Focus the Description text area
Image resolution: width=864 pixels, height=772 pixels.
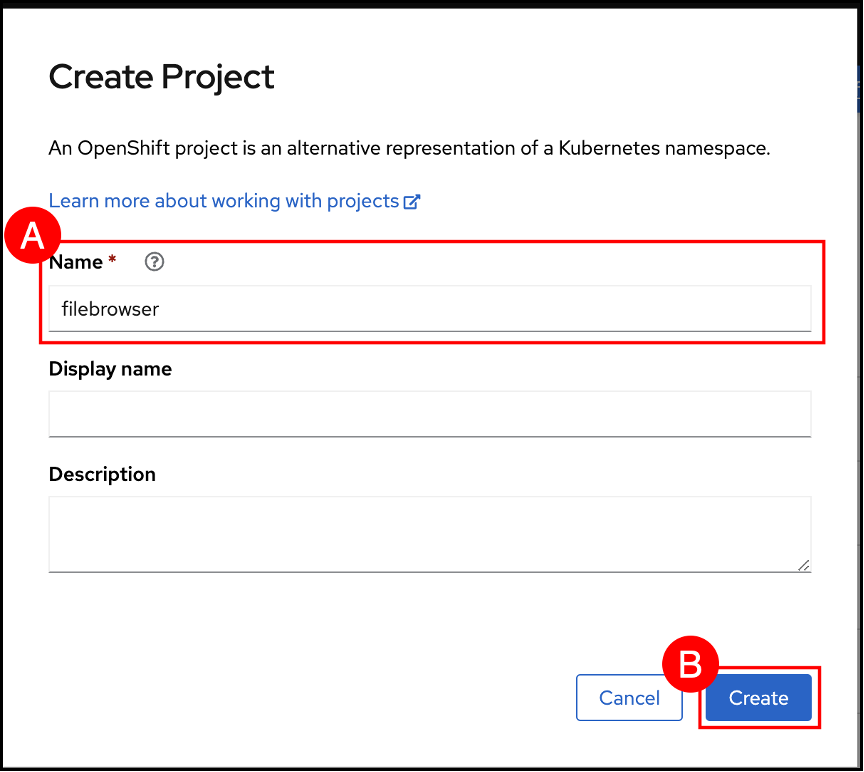coord(429,533)
